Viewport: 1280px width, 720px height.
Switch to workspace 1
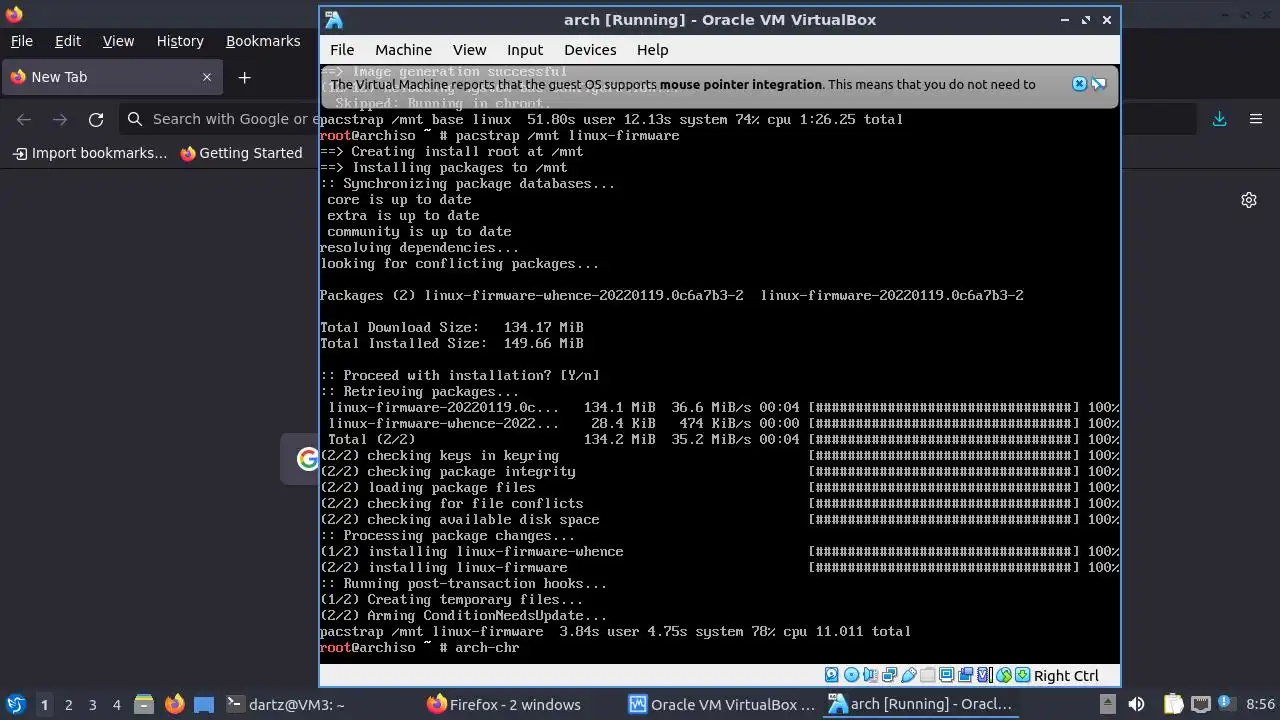tap(44, 704)
